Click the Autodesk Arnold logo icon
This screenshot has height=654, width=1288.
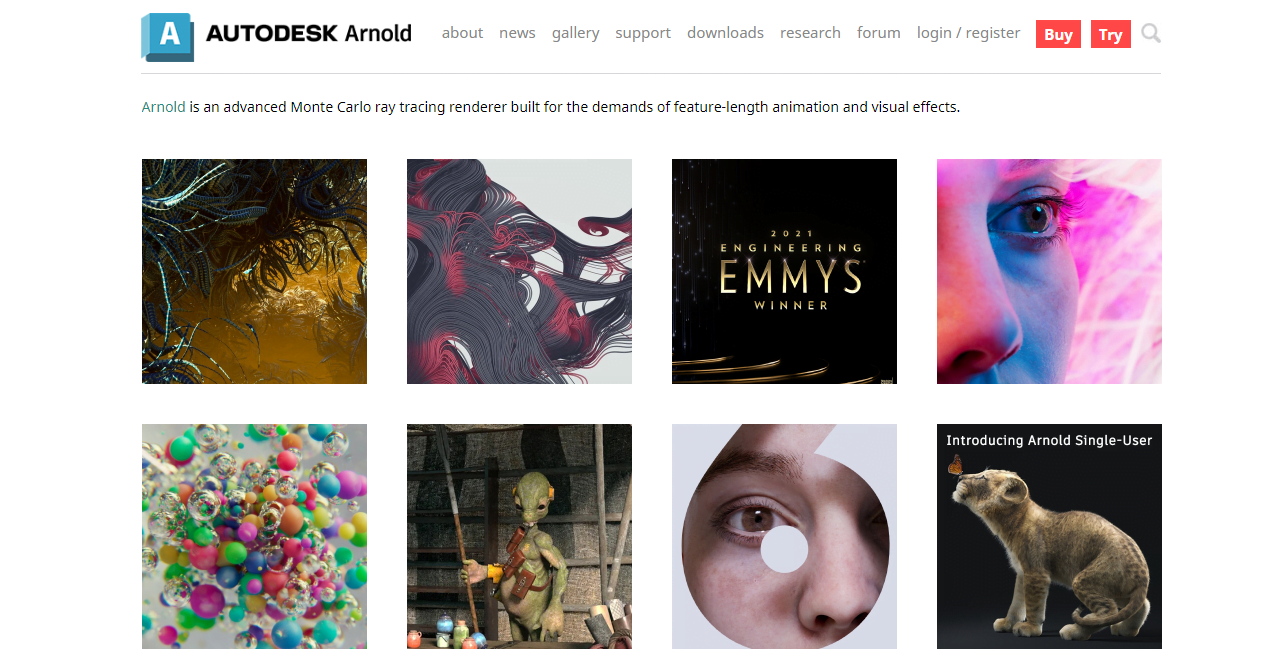(167, 37)
